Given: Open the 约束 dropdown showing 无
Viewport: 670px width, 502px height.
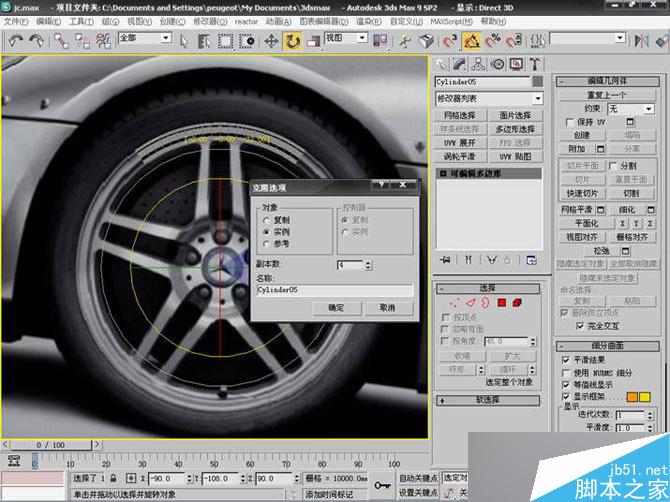Looking at the screenshot, I should [629, 108].
